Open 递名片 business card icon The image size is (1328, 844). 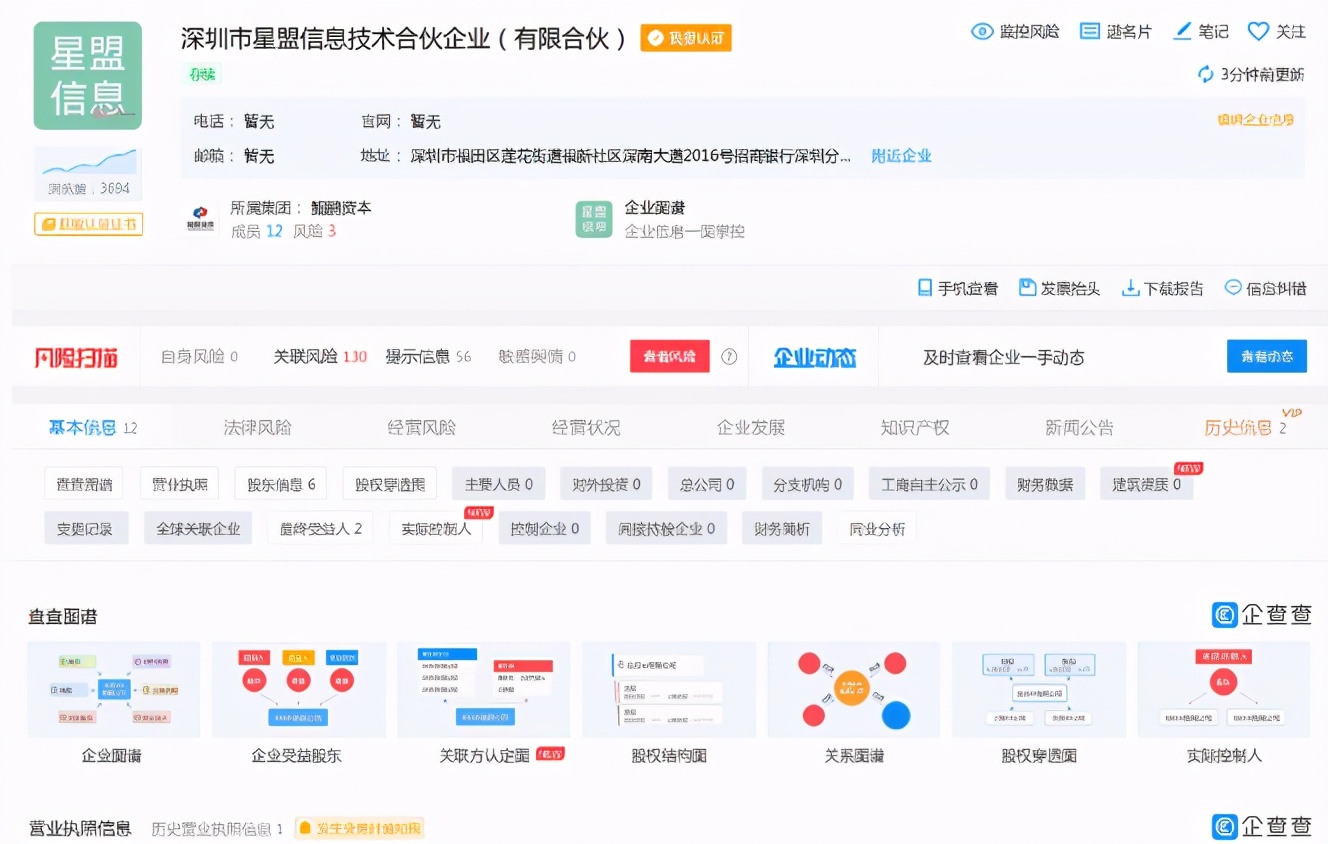[1090, 32]
